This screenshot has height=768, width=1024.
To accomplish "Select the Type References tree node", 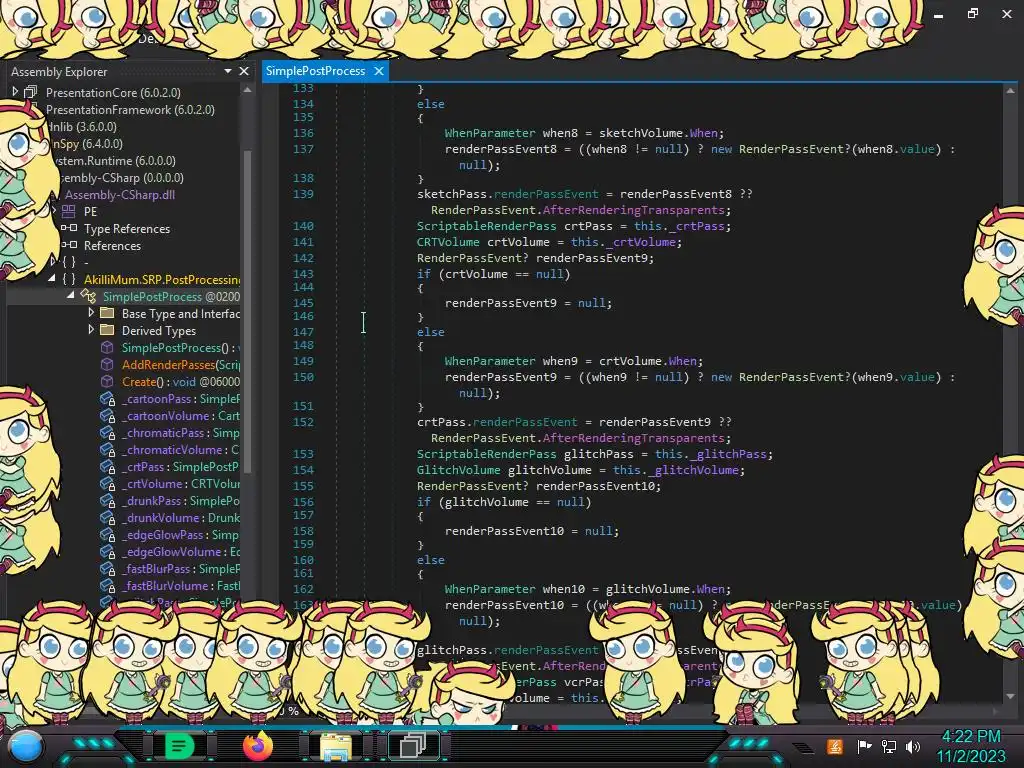I will point(127,229).
